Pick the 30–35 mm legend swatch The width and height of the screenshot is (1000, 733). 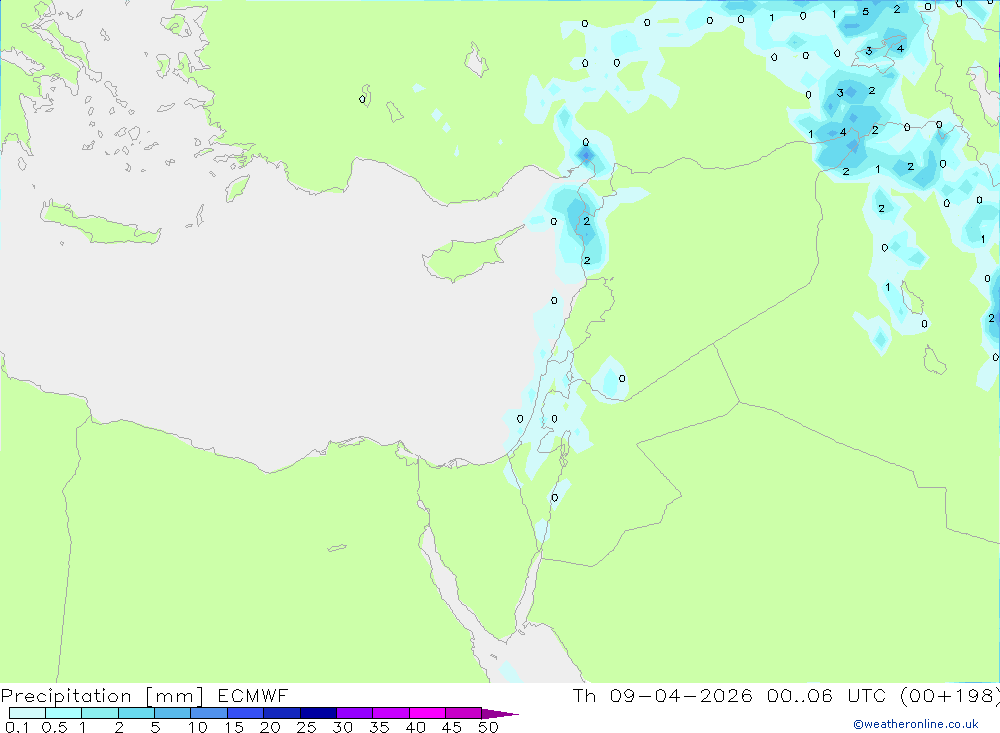pyautogui.click(x=354, y=713)
